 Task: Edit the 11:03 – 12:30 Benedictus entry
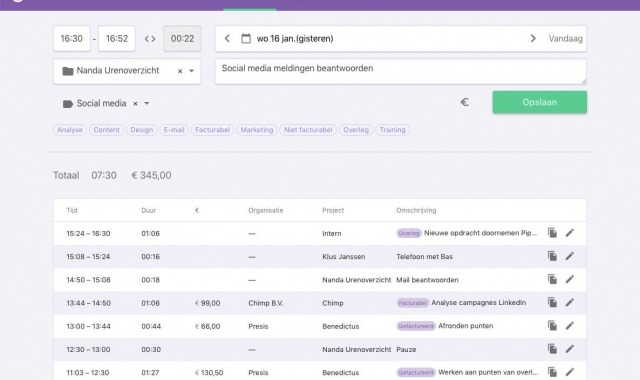coord(570,372)
